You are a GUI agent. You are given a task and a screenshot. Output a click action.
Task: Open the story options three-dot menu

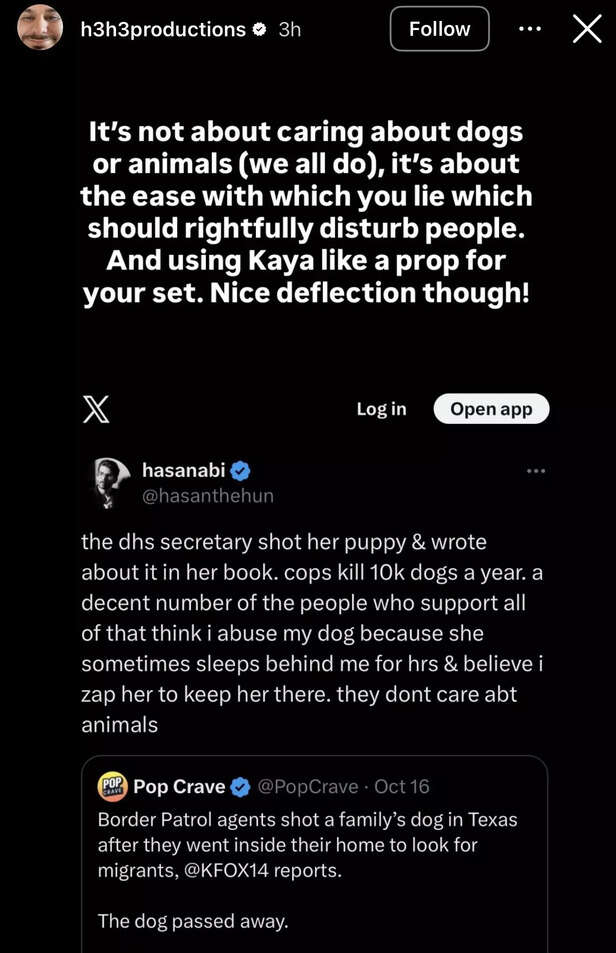(529, 28)
